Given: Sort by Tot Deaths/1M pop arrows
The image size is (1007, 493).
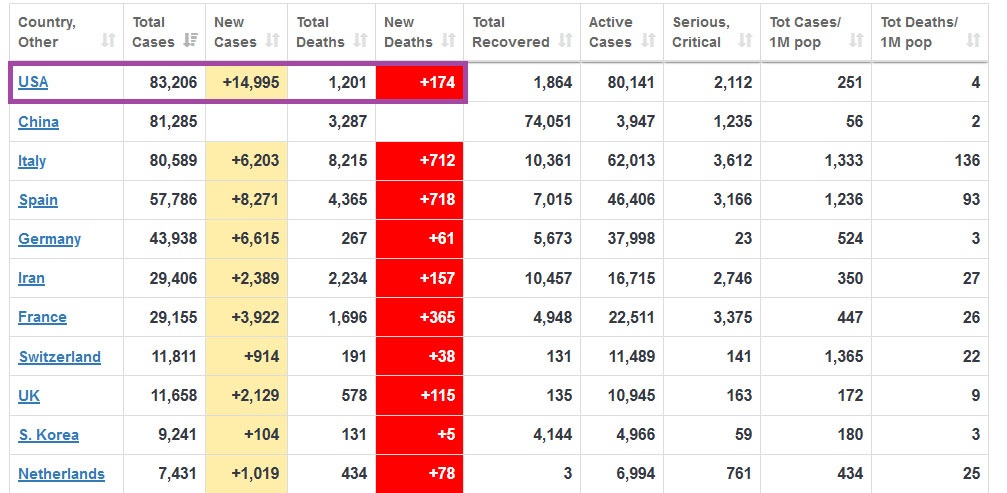Looking at the screenshot, I should pyautogui.click(x=973, y=41).
